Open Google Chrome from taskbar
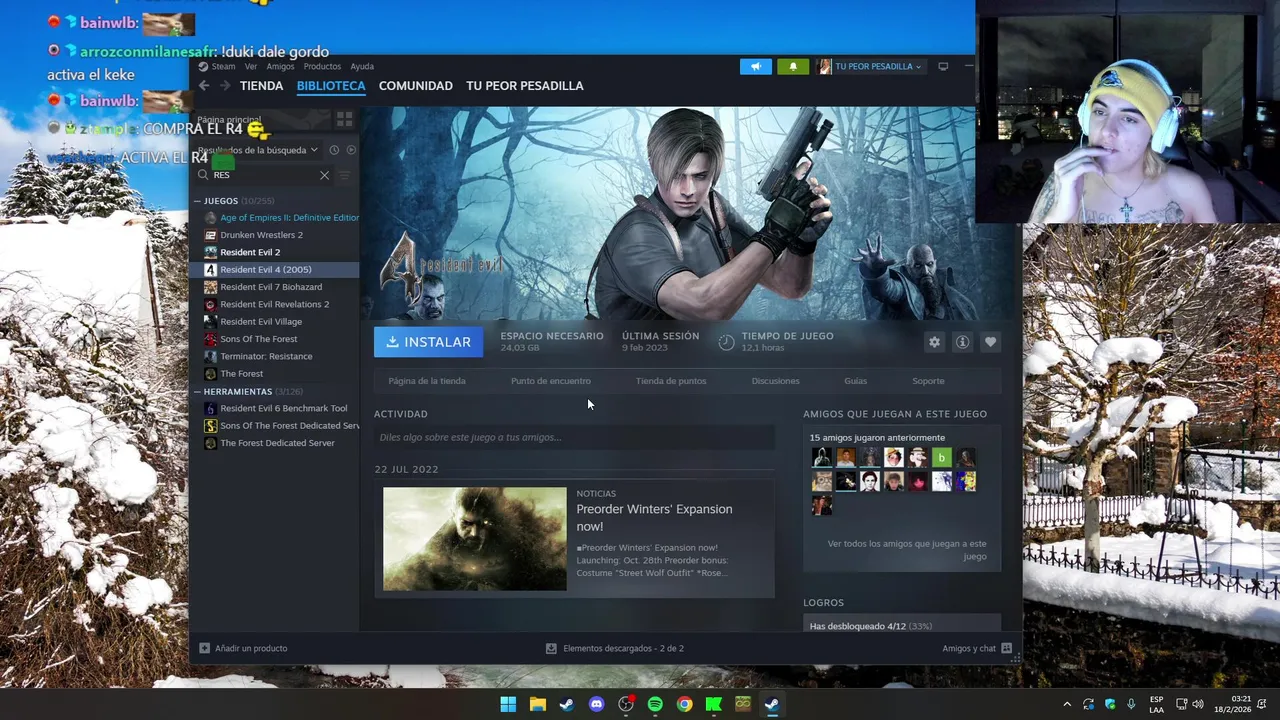Image resolution: width=1280 pixels, height=720 pixels. 684,704
